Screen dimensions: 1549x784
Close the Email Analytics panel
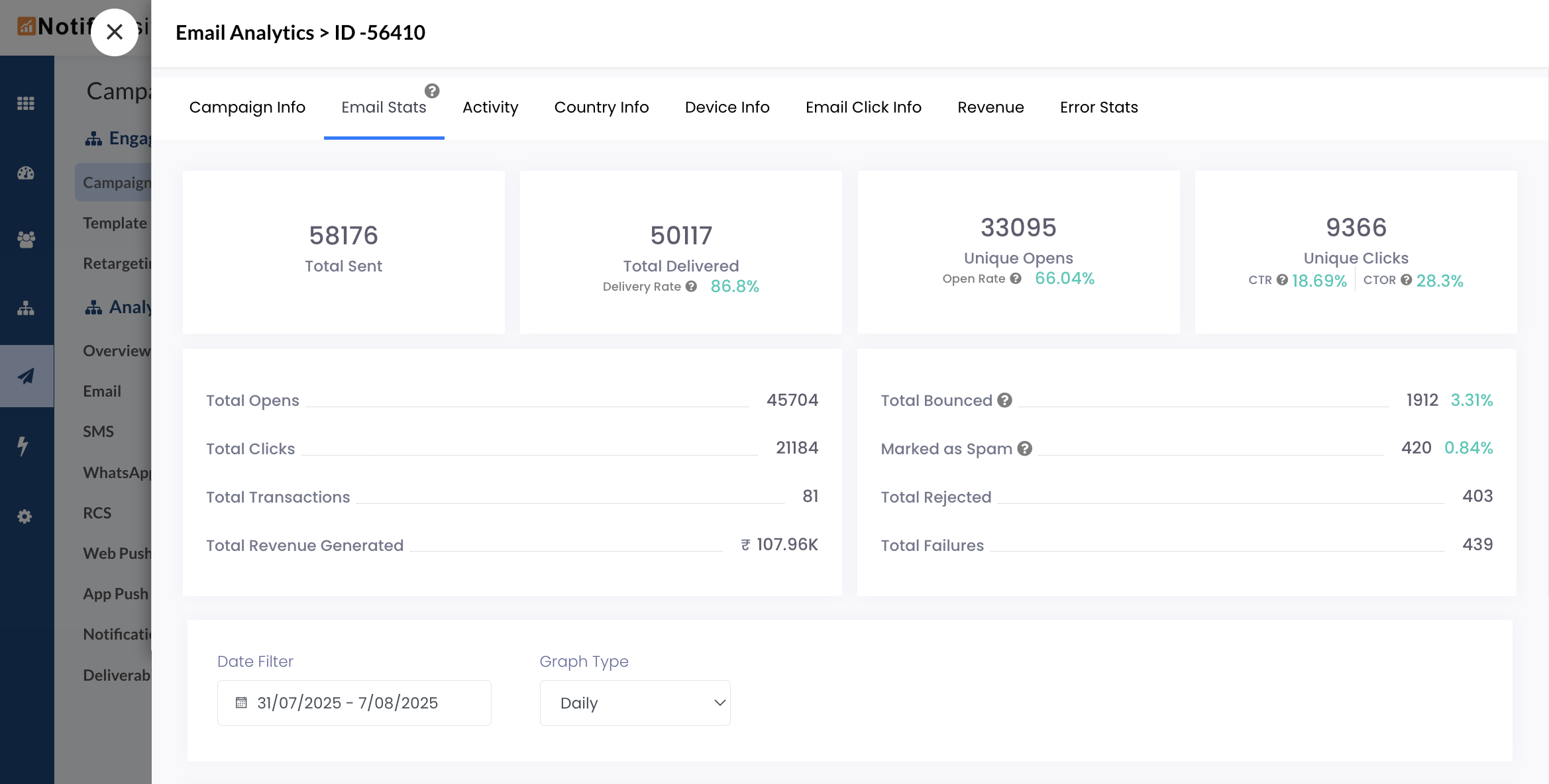tap(115, 32)
